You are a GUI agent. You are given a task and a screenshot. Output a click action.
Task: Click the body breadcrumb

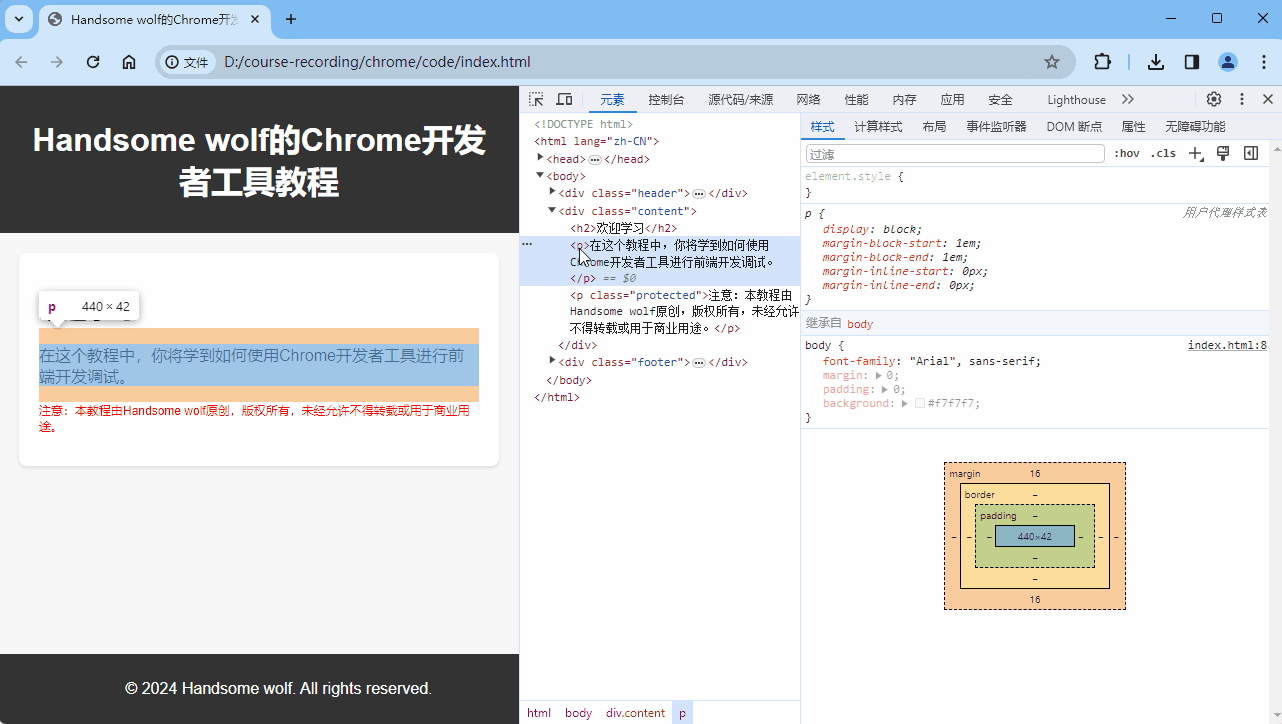pyautogui.click(x=578, y=713)
